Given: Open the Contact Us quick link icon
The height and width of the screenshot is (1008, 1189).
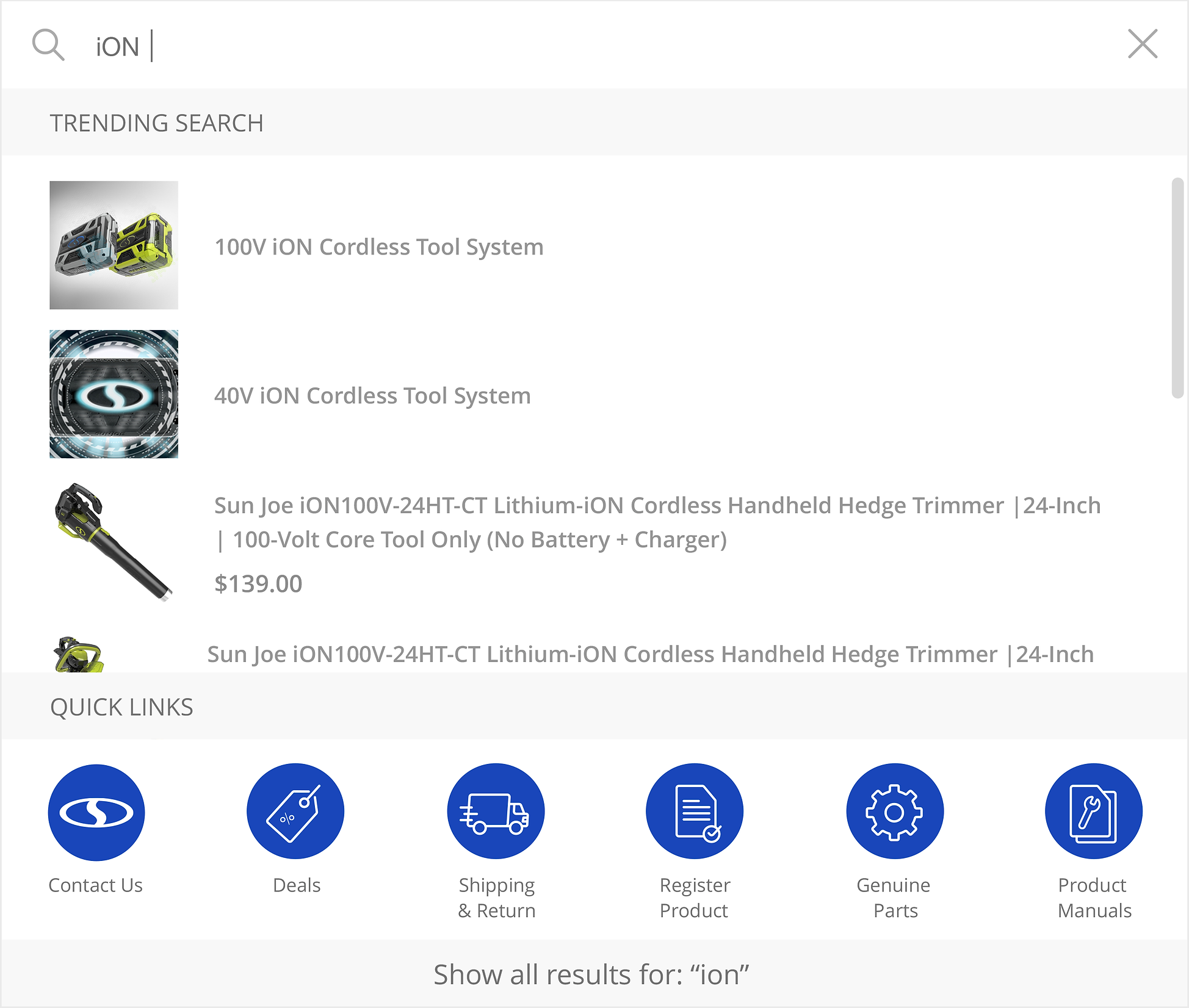Looking at the screenshot, I should coord(96,812).
